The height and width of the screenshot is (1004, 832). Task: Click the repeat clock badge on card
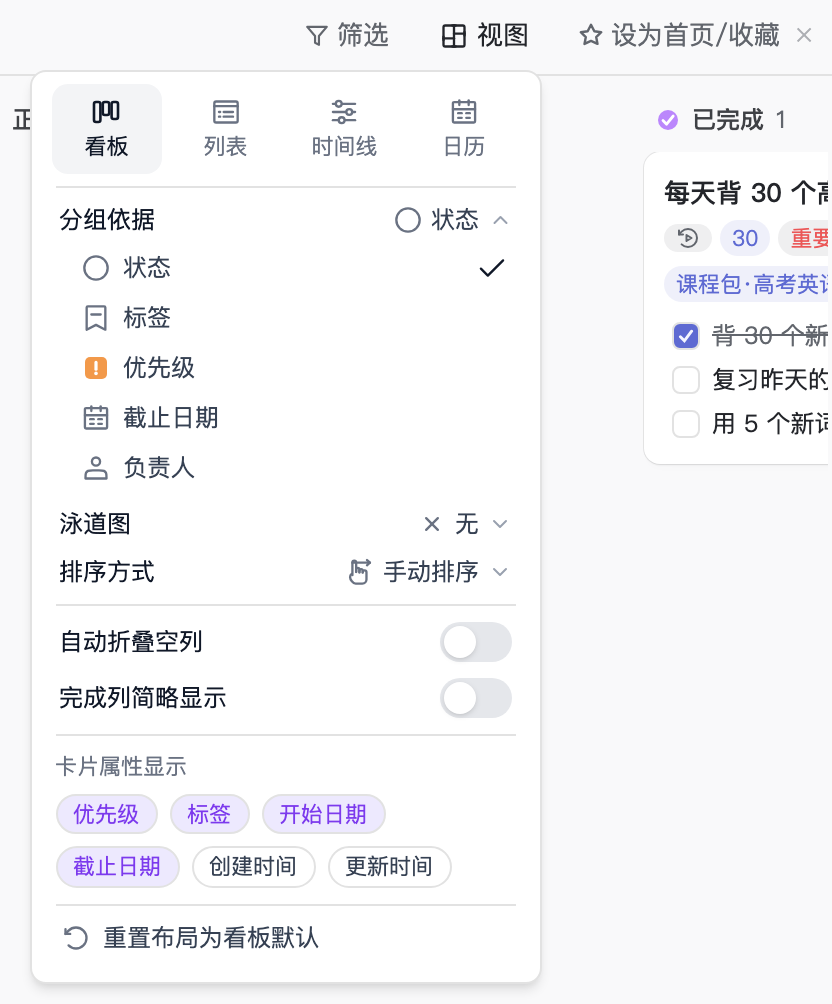688,238
